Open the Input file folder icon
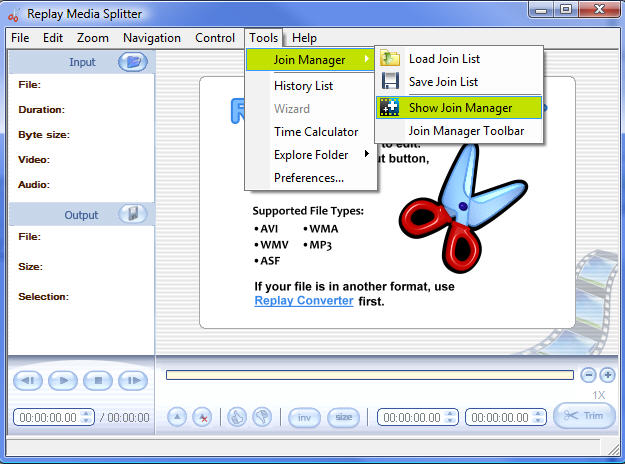 point(133,62)
